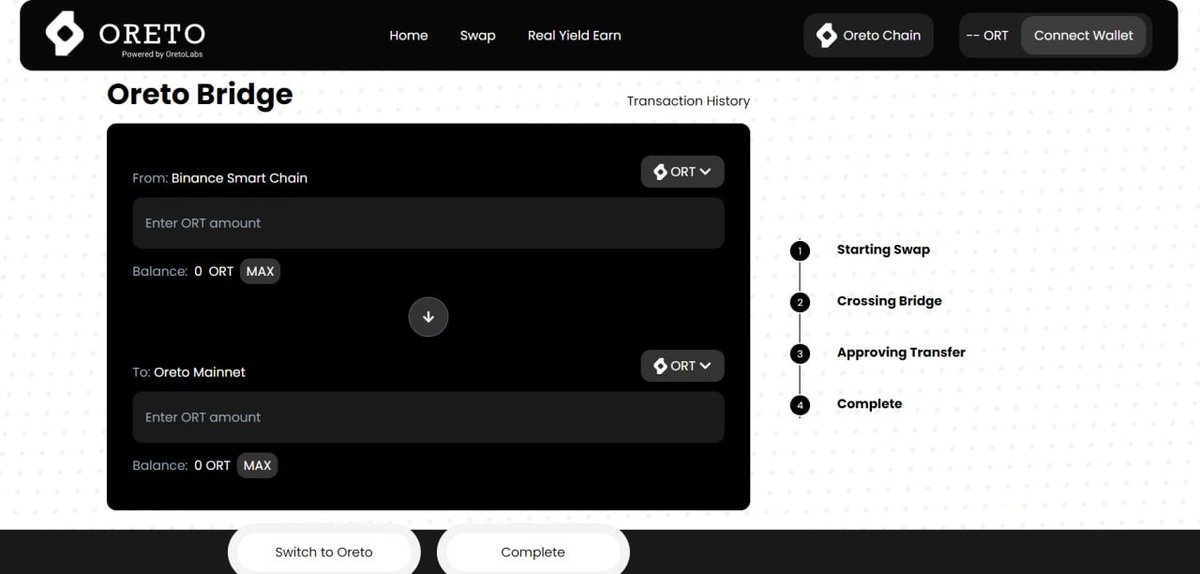This screenshot has height=574, width=1200.
Task: Open the To token ORT dropdown
Action: pos(682,366)
